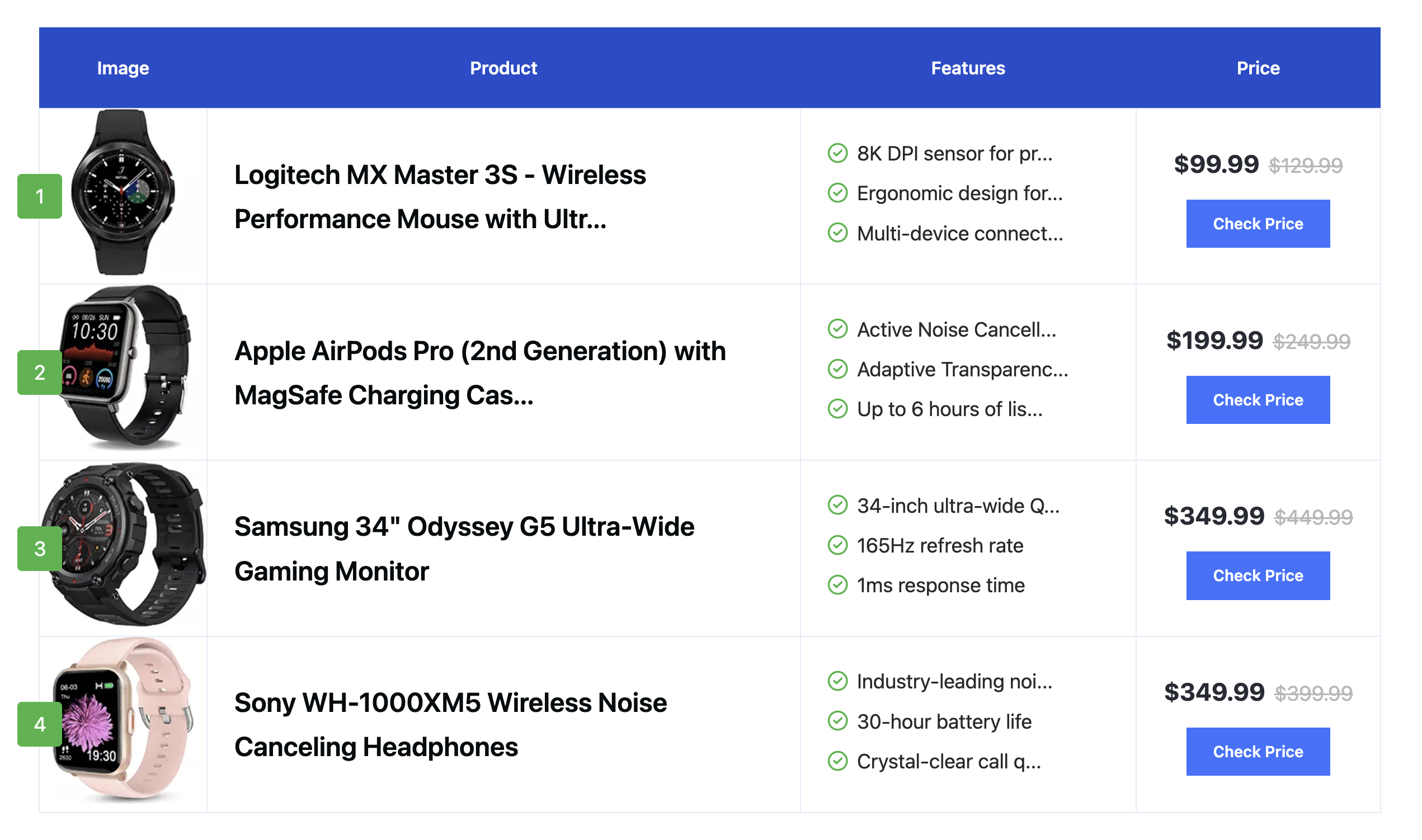This screenshot has height=840, width=1422.
Task: Click the $199.99 sale price
Action: pos(1214,340)
